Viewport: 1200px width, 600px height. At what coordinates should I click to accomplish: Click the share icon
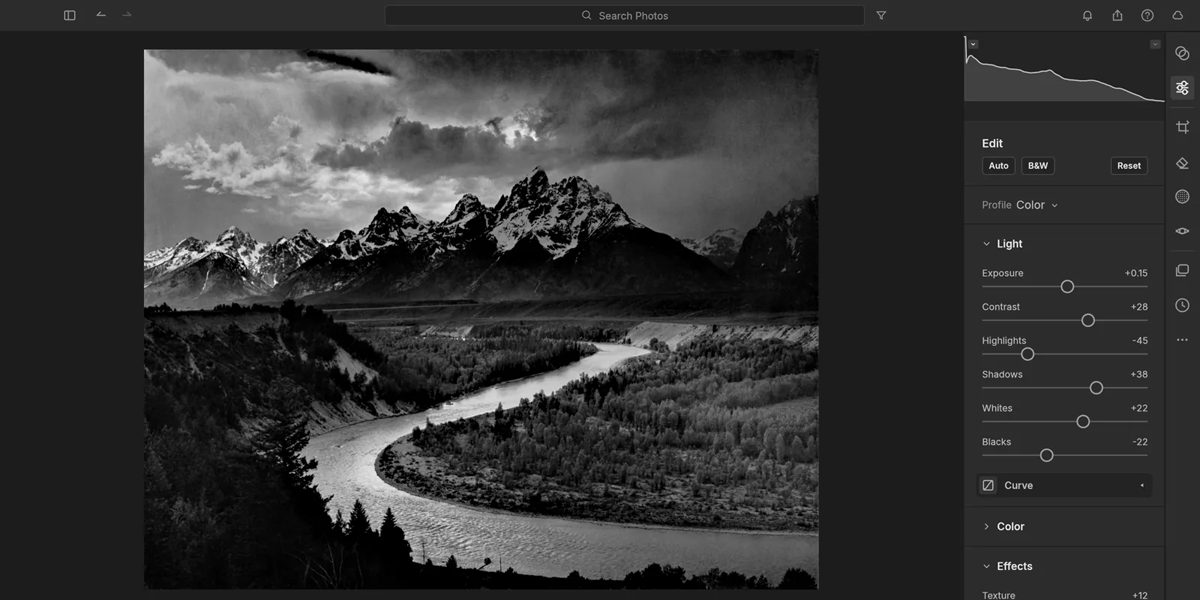point(1117,15)
